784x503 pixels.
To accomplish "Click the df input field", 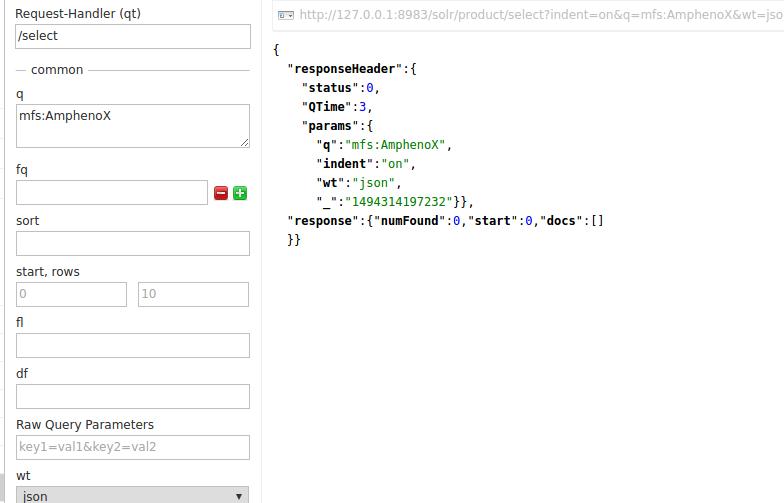I will click(x=133, y=396).
